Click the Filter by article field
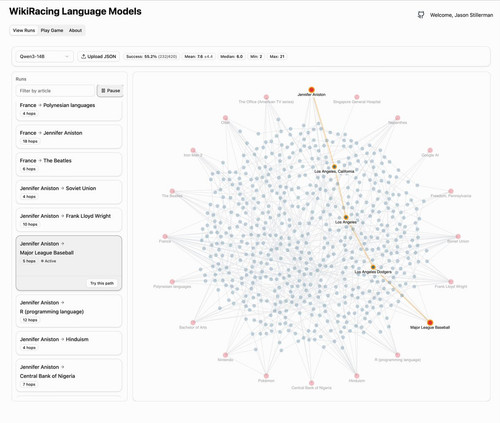 pyautogui.click(x=55, y=91)
